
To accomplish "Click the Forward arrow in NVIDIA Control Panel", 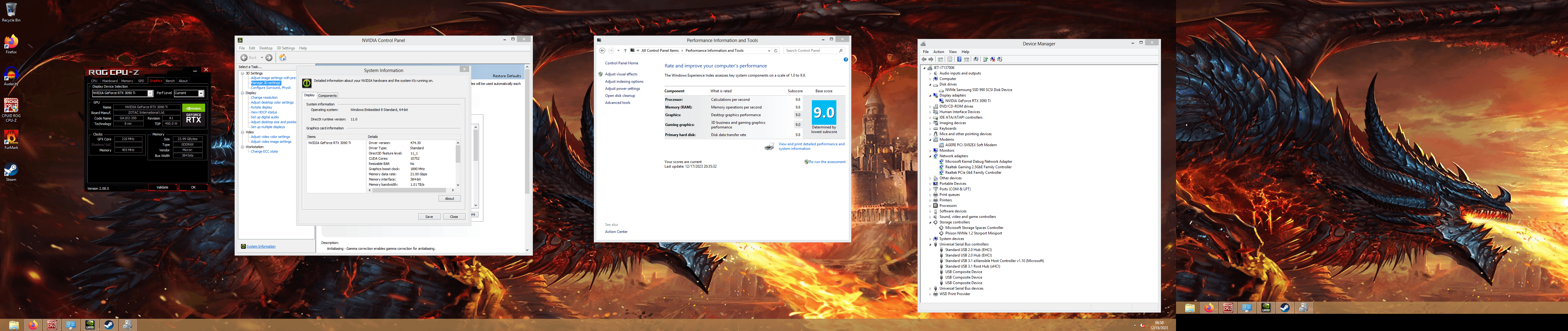I will tap(269, 57).
